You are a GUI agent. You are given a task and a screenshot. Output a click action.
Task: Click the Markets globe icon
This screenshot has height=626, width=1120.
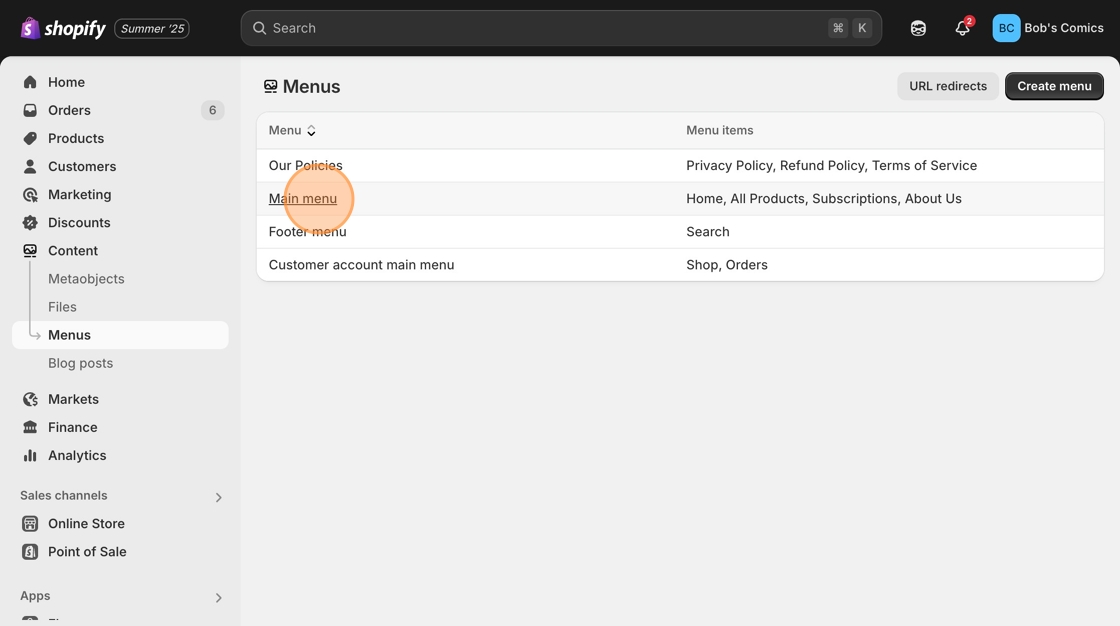pos(30,399)
